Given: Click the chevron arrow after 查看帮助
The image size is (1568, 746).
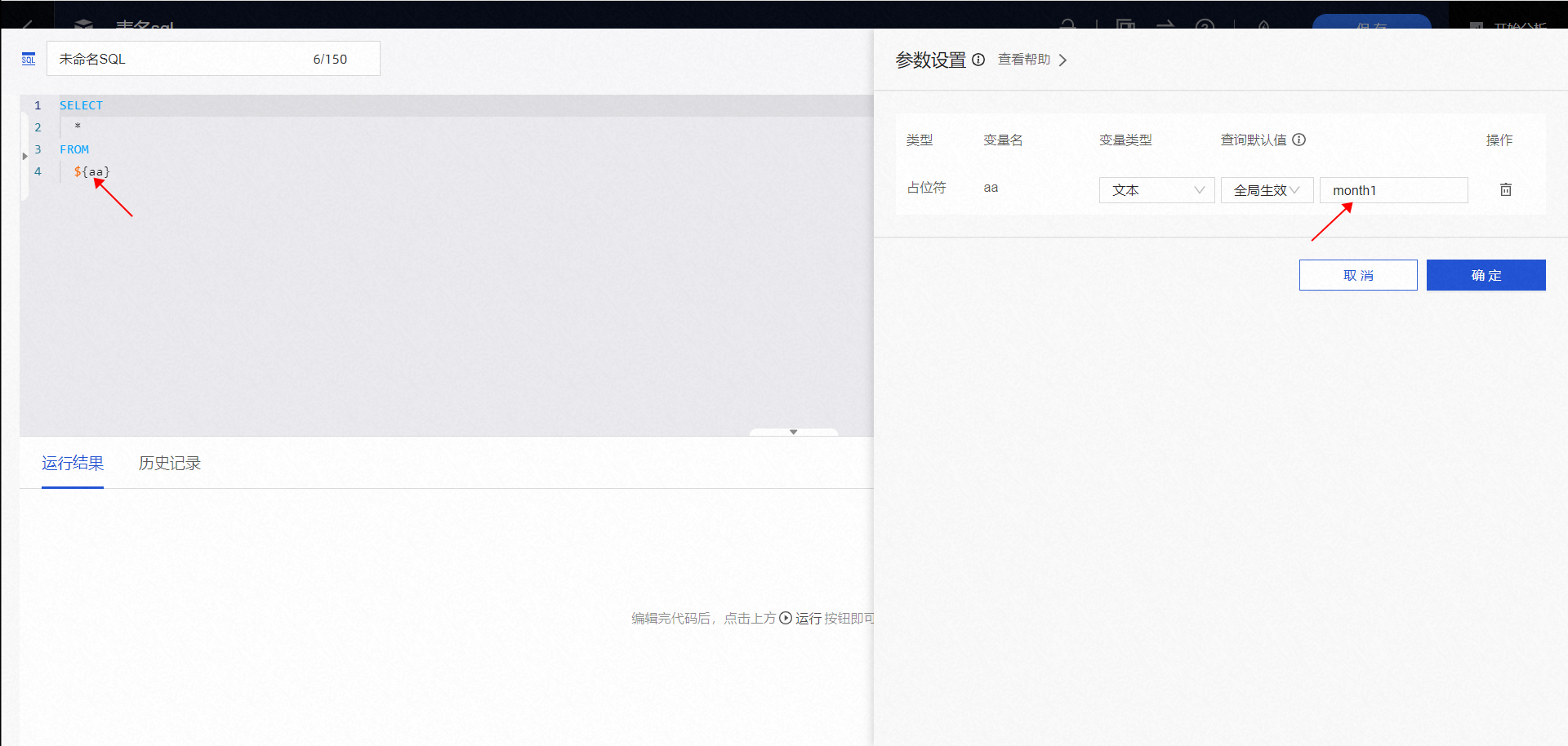Looking at the screenshot, I should click(x=1062, y=60).
